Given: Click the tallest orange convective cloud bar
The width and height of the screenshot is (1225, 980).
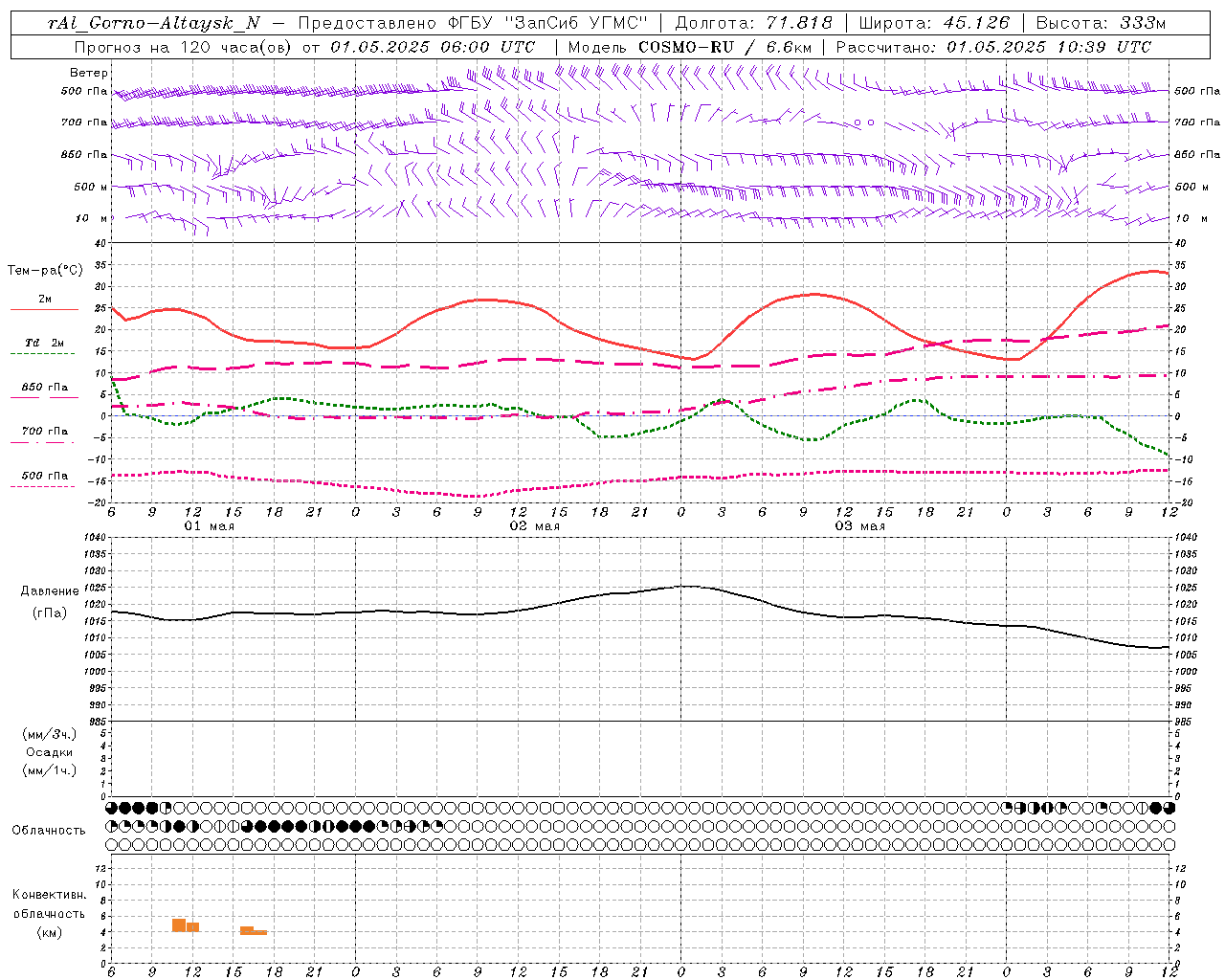Looking at the screenshot, I should [179, 924].
